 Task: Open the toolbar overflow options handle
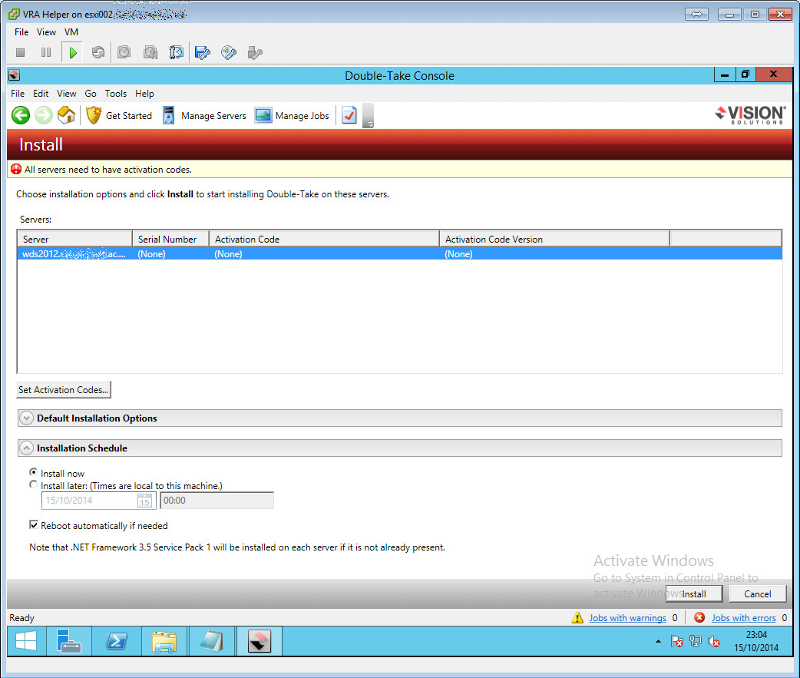pos(368,116)
